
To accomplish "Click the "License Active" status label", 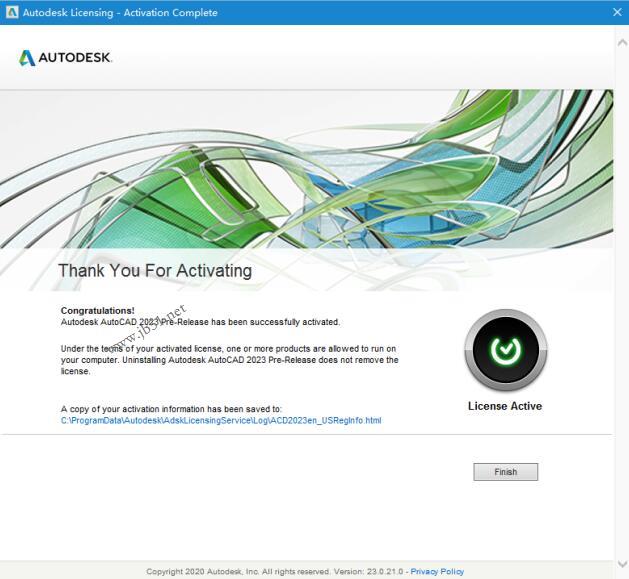I will [x=505, y=406].
